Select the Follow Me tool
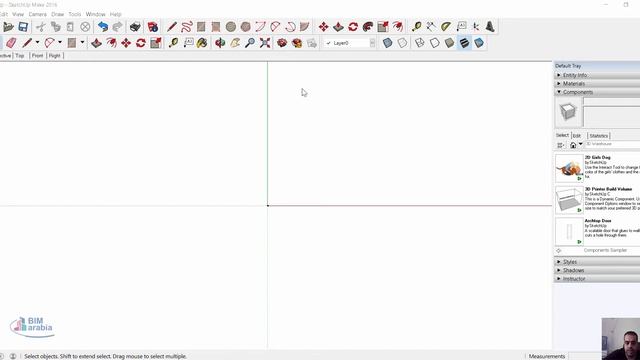 point(368,27)
